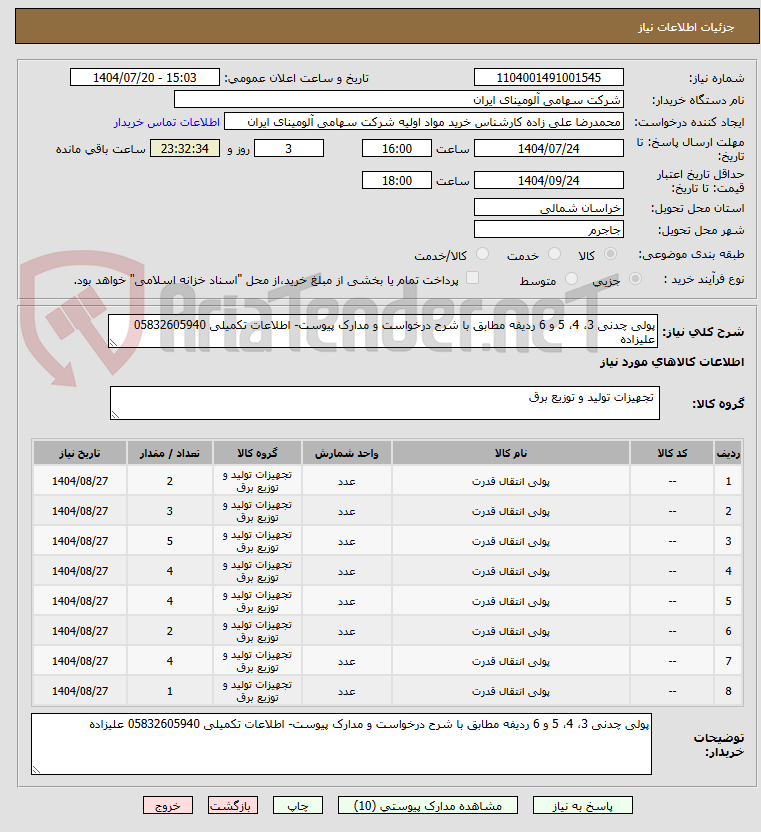The width and height of the screenshot is (761, 832).
Task: Select the متوسط purchase type radio
Action: coord(572,279)
